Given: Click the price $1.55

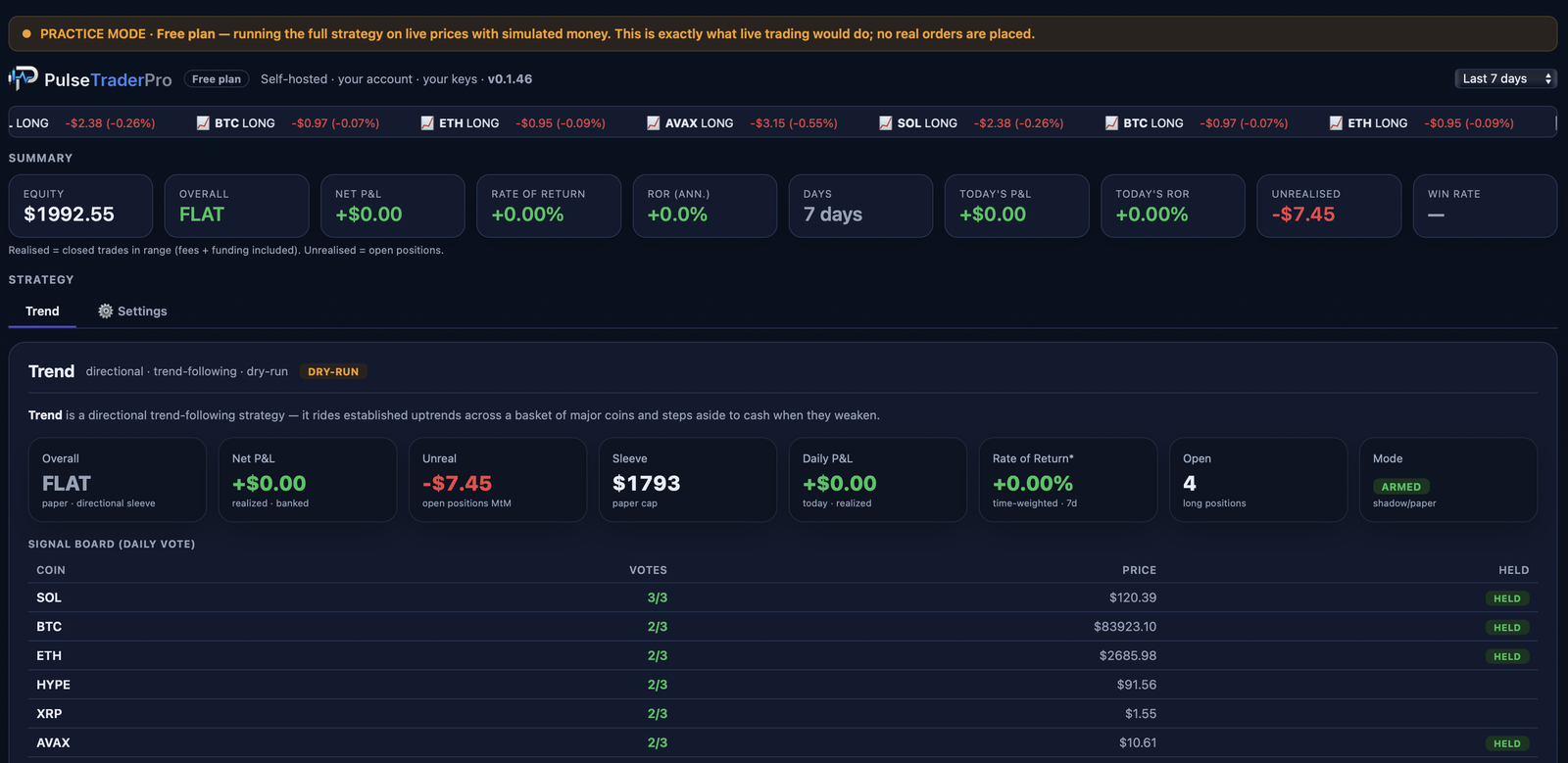Looking at the screenshot, I should click(1141, 714).
